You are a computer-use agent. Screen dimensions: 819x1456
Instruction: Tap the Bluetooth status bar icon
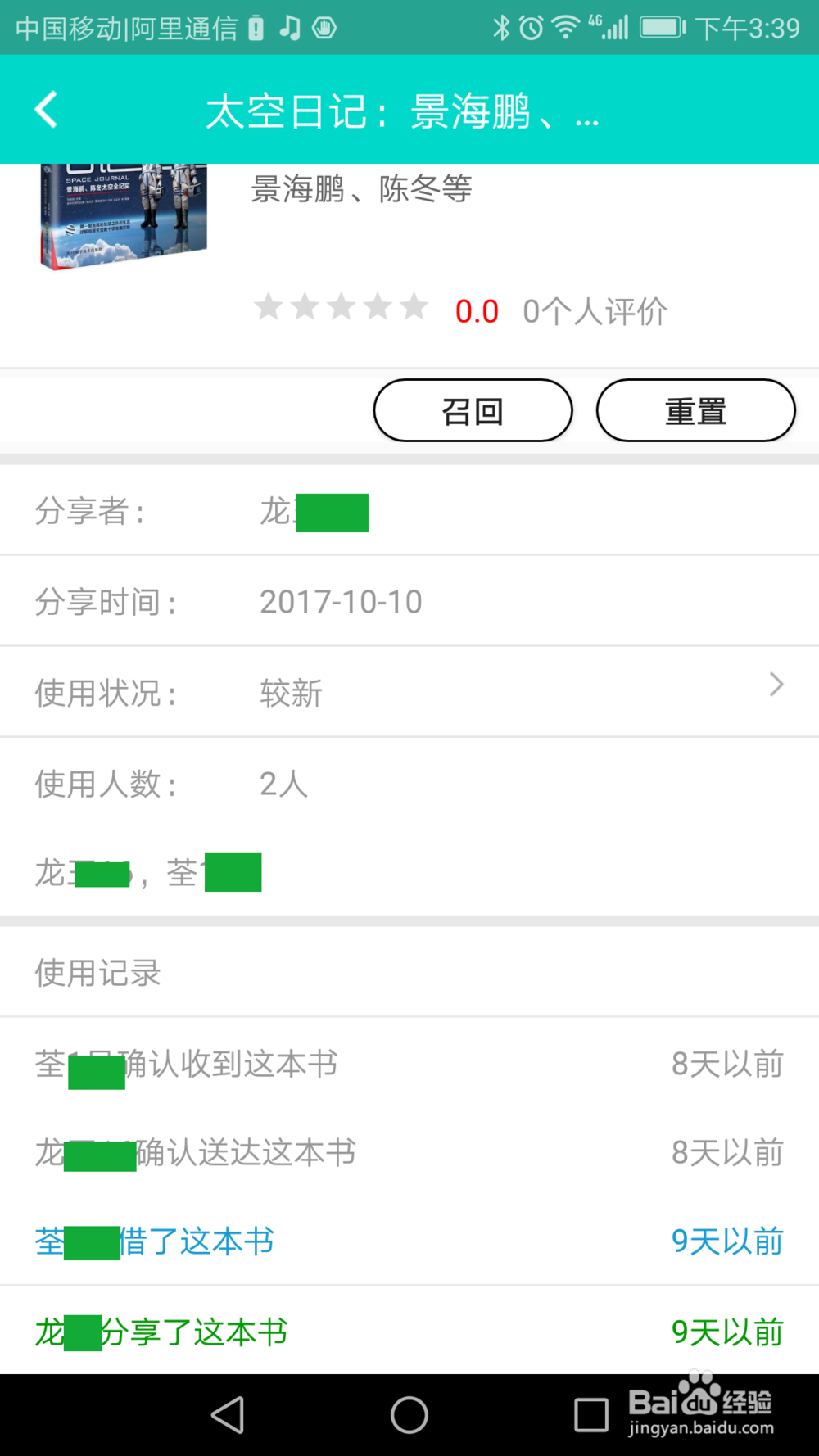click(x=500, y=29)
